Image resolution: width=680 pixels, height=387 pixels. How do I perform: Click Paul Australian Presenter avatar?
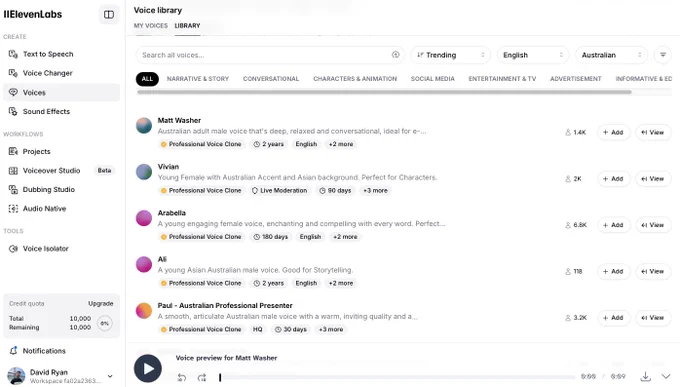pos(144,311)
